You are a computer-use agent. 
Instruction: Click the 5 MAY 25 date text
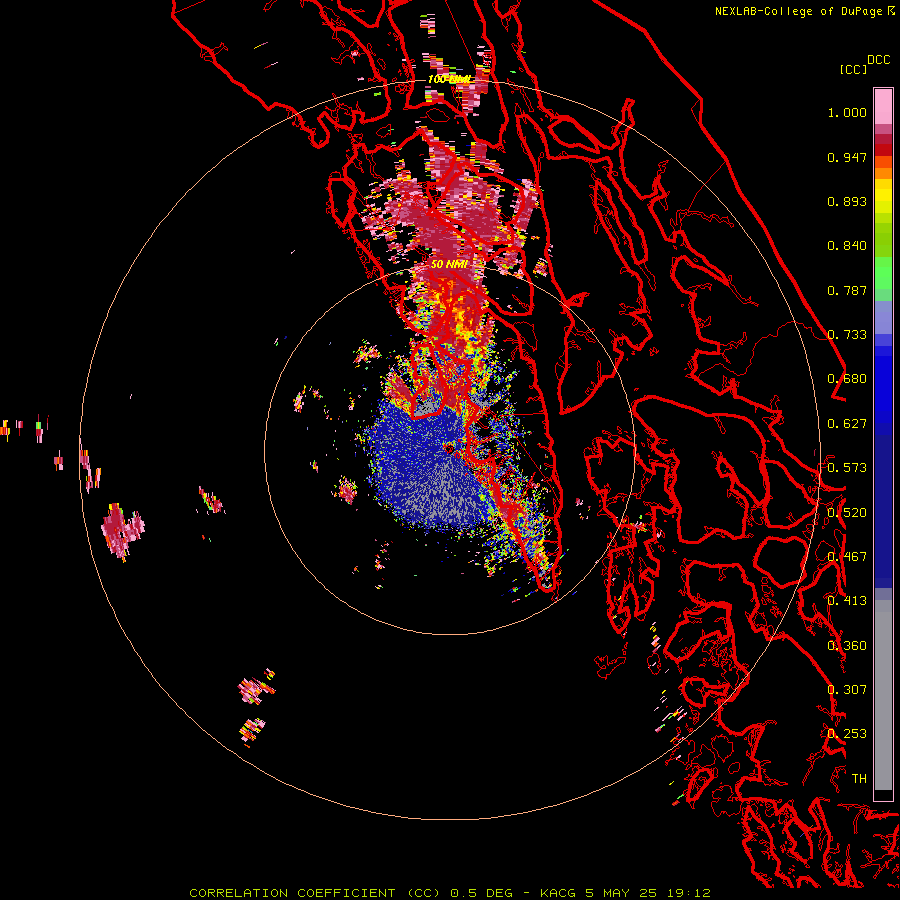tap(622, 893)
